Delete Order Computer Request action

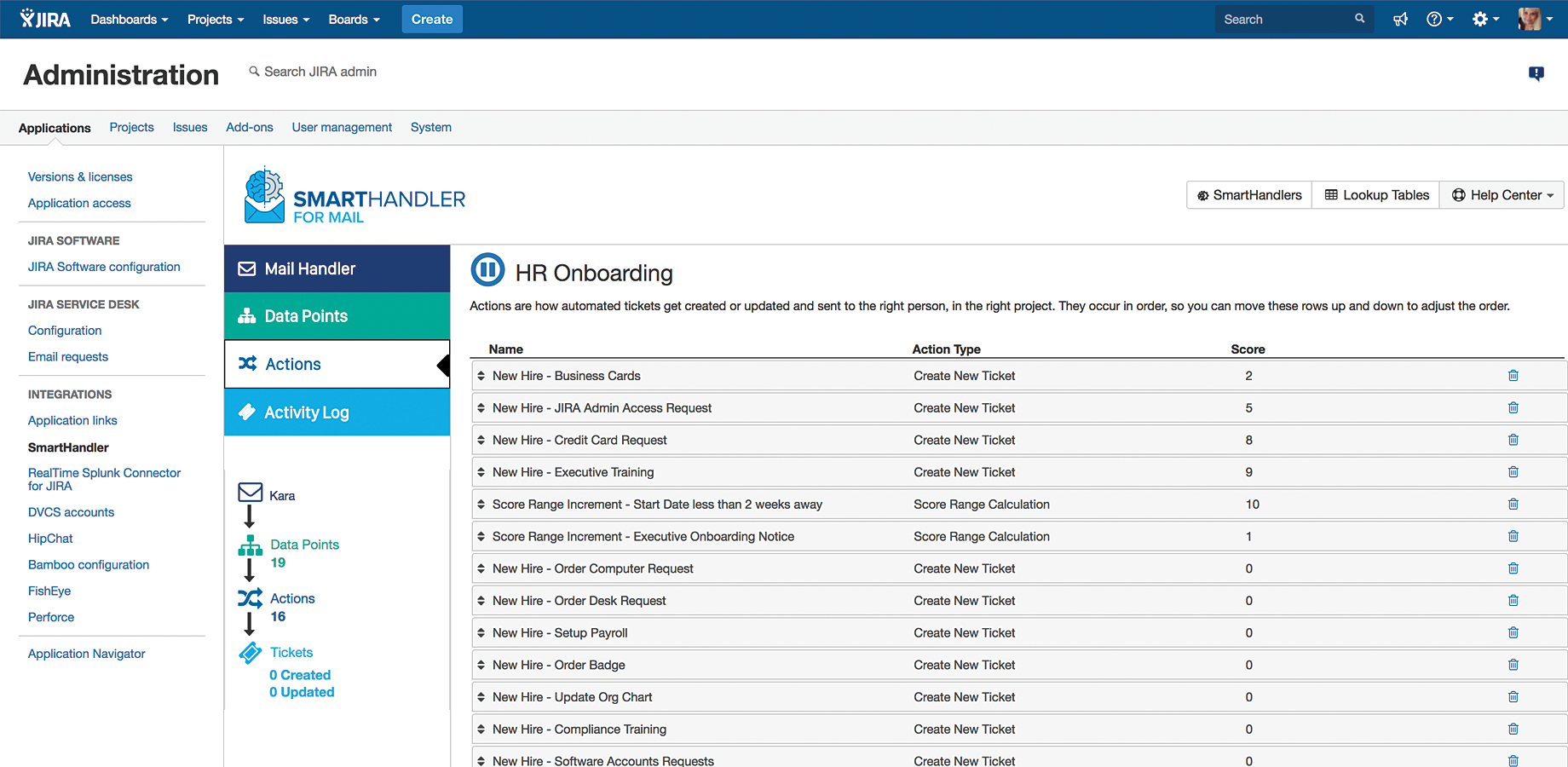pyautogui.click(x=1513, y=568)
